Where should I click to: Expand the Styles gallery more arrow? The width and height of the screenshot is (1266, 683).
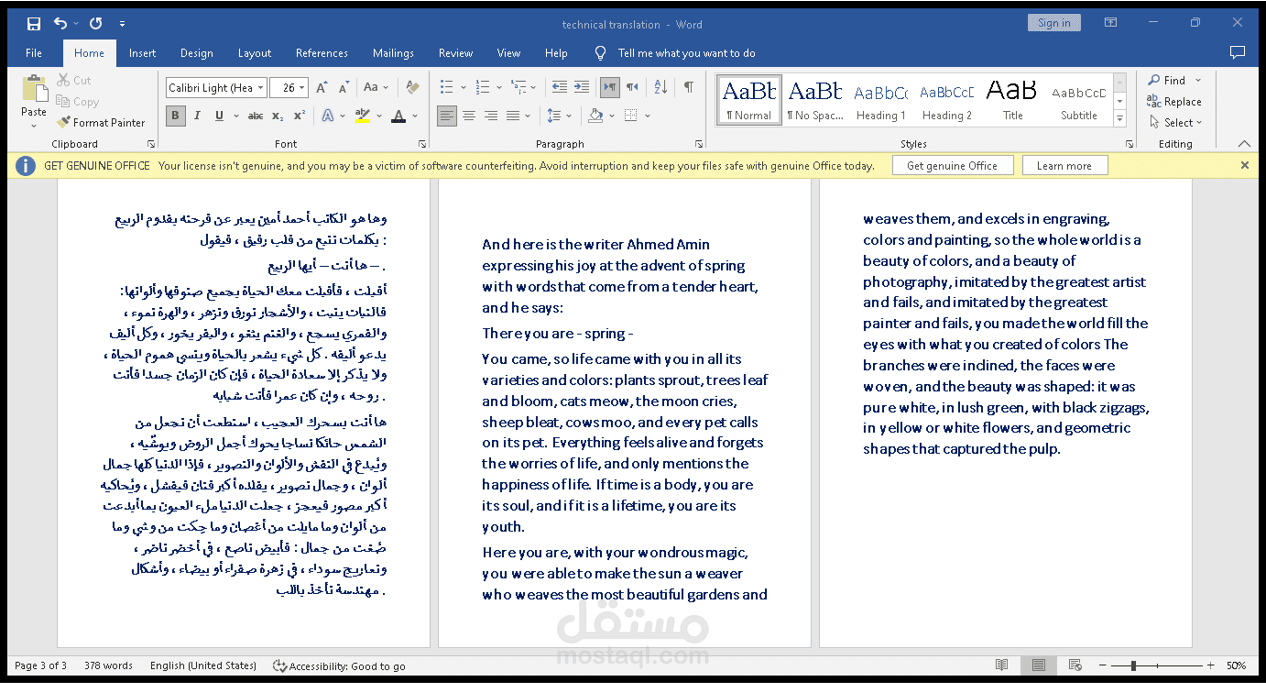point(1121,119)
